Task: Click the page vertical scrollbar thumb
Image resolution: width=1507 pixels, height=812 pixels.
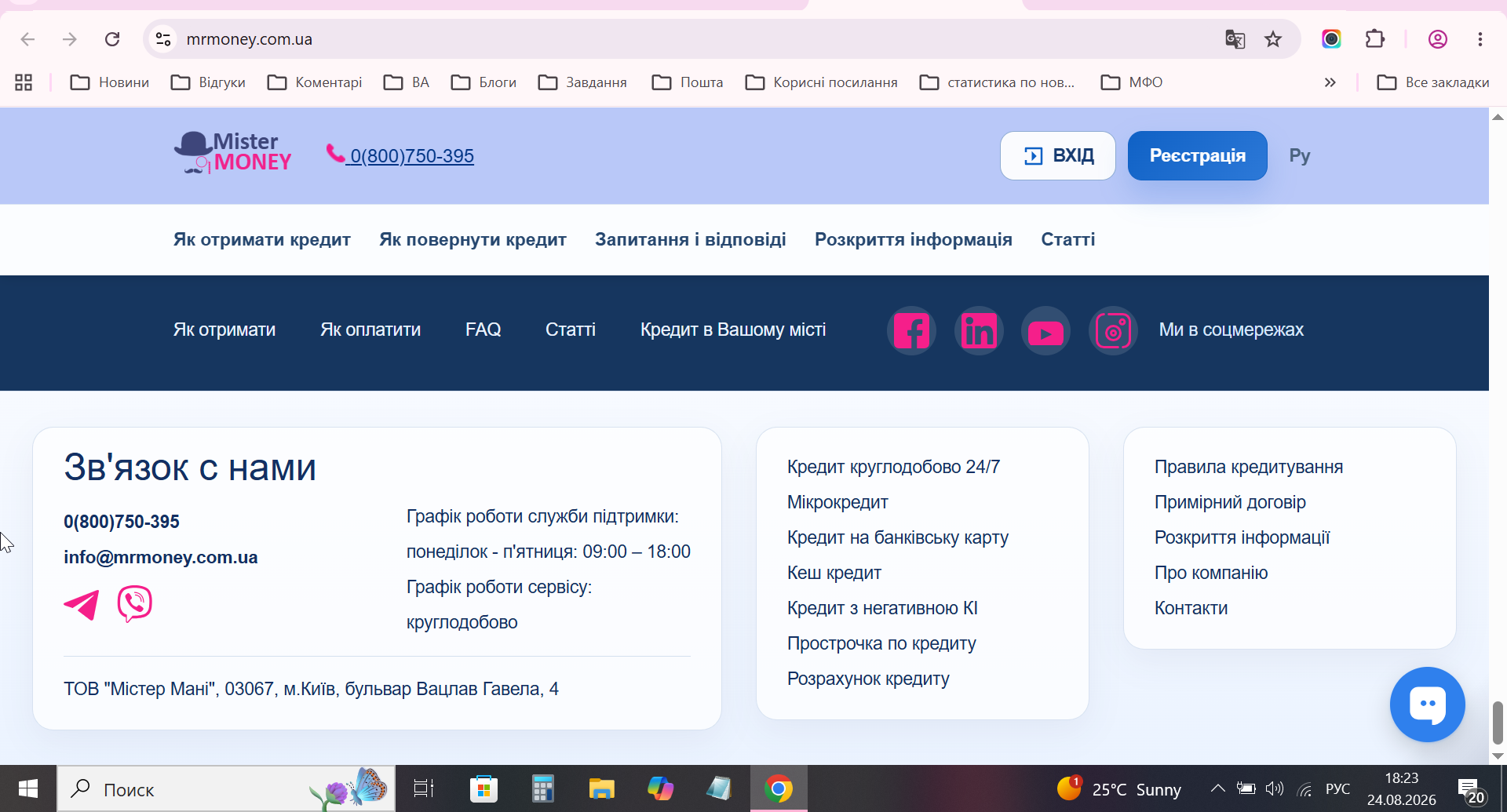Action: tap(1498, 723)
